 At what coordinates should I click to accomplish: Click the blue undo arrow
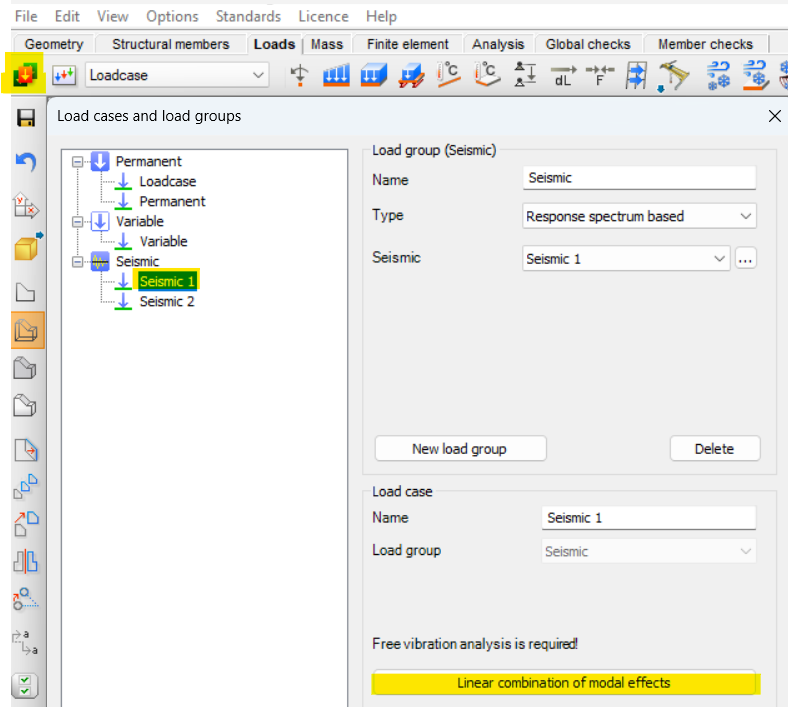[26, 162]
